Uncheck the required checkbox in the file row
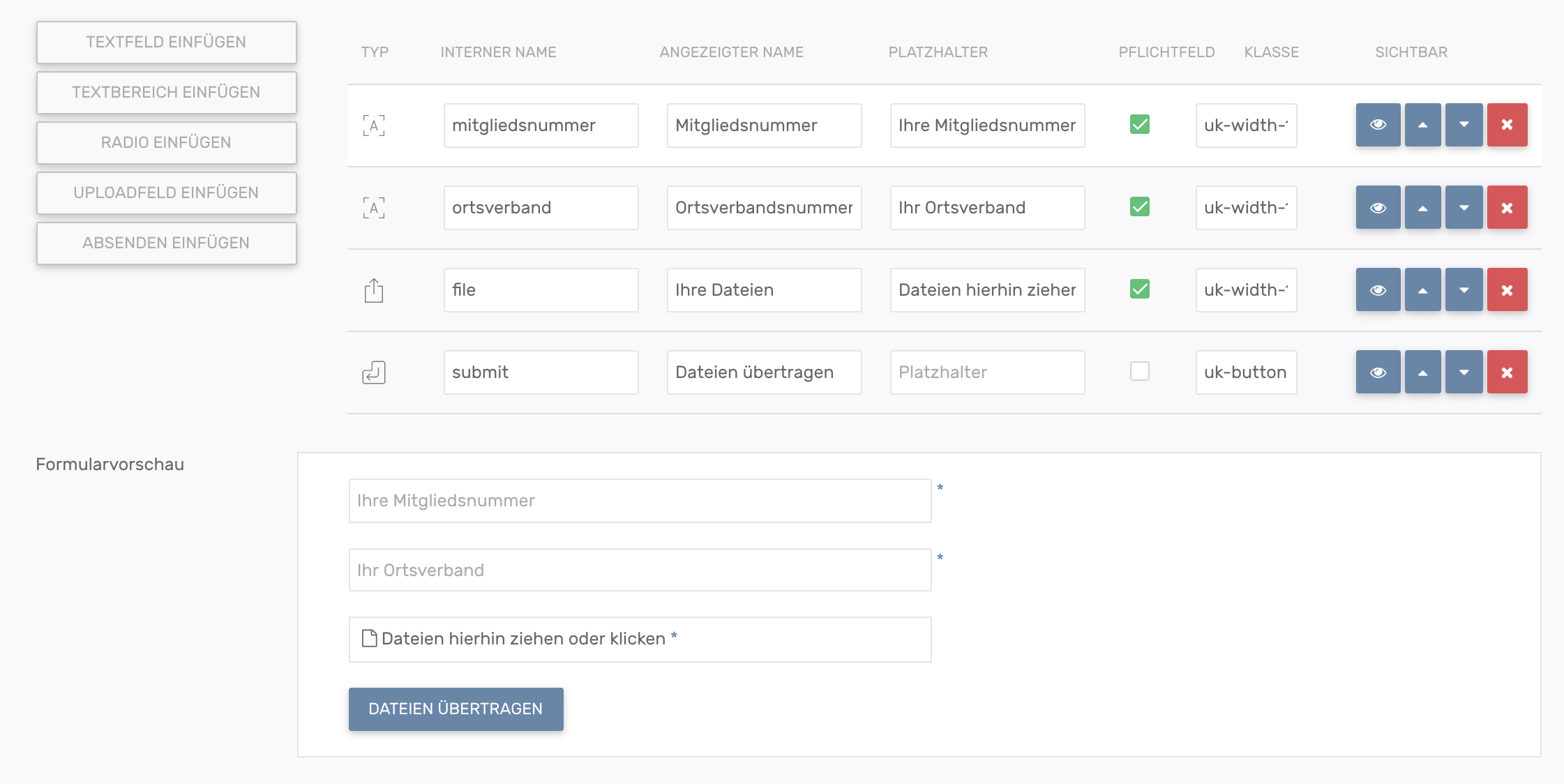This screenshot has height=784, width=1564. coord(1139,289)
